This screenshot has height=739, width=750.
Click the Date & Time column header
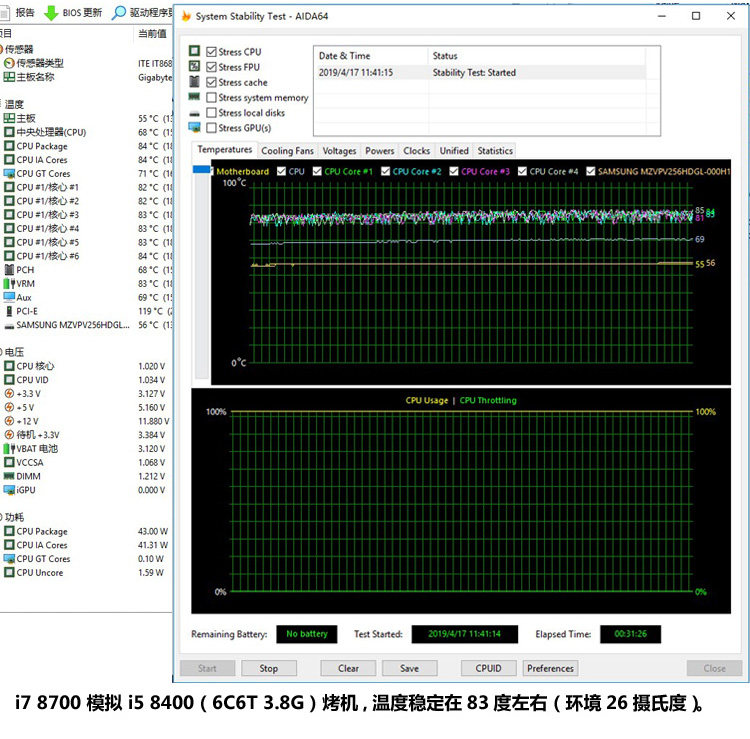coord(371,56)
